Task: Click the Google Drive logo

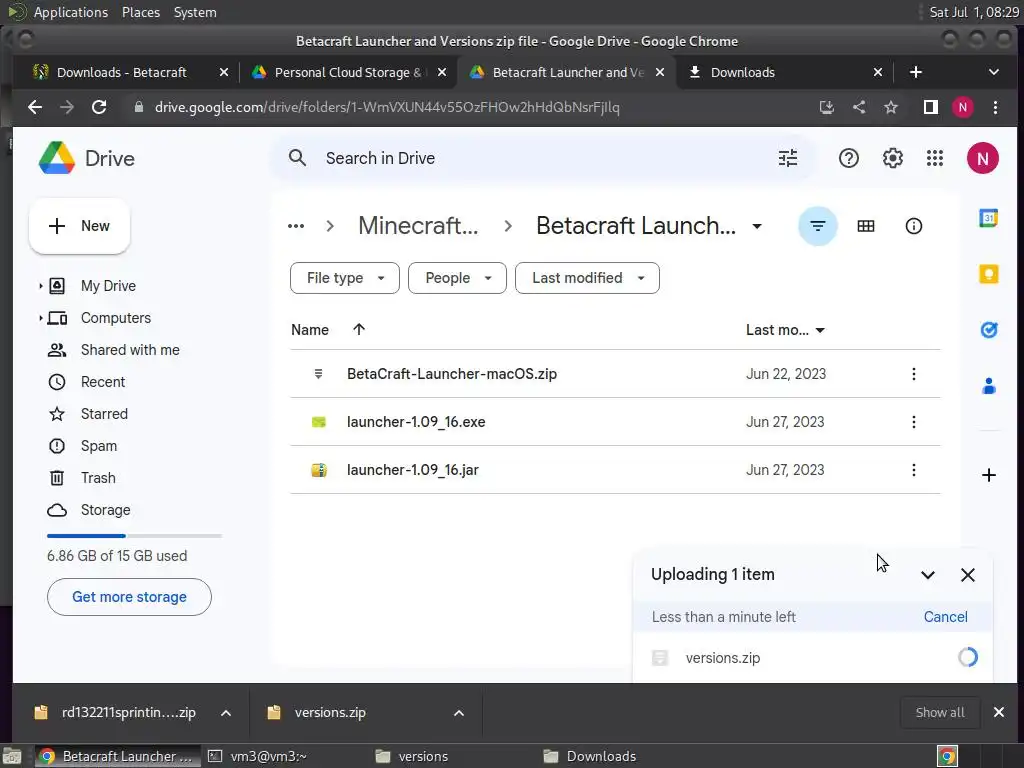Action: (x=57, y=158)
